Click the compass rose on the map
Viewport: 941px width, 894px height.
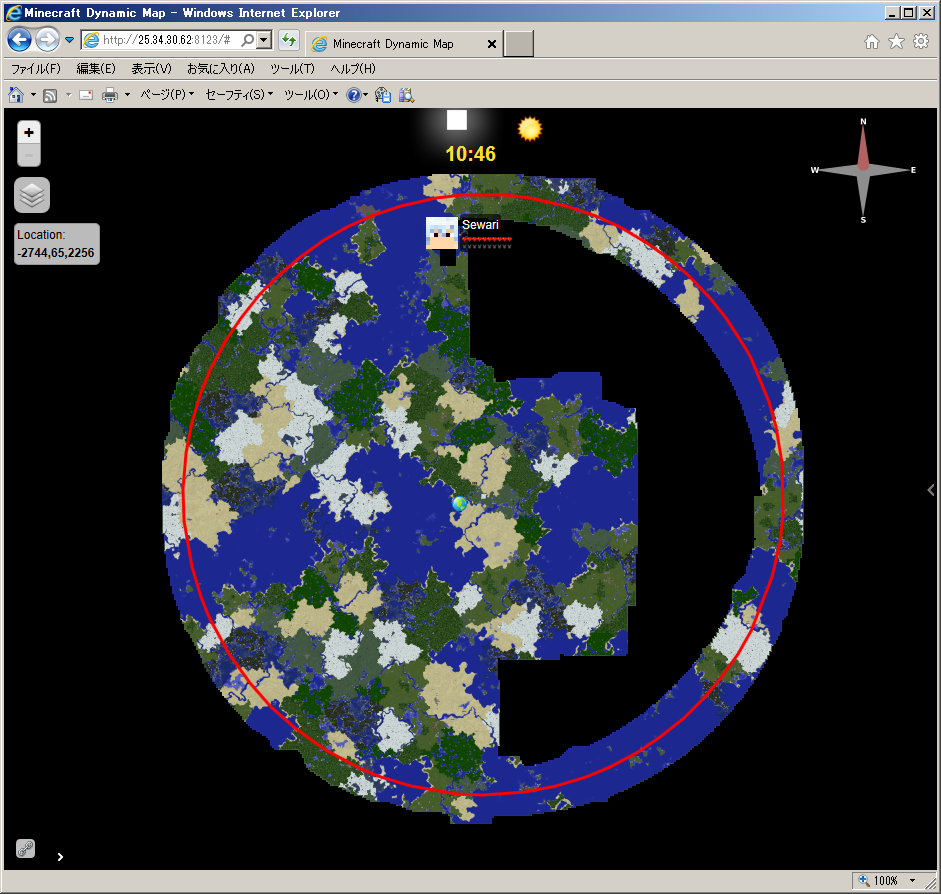pyautogui.click(x=862, y=170)
